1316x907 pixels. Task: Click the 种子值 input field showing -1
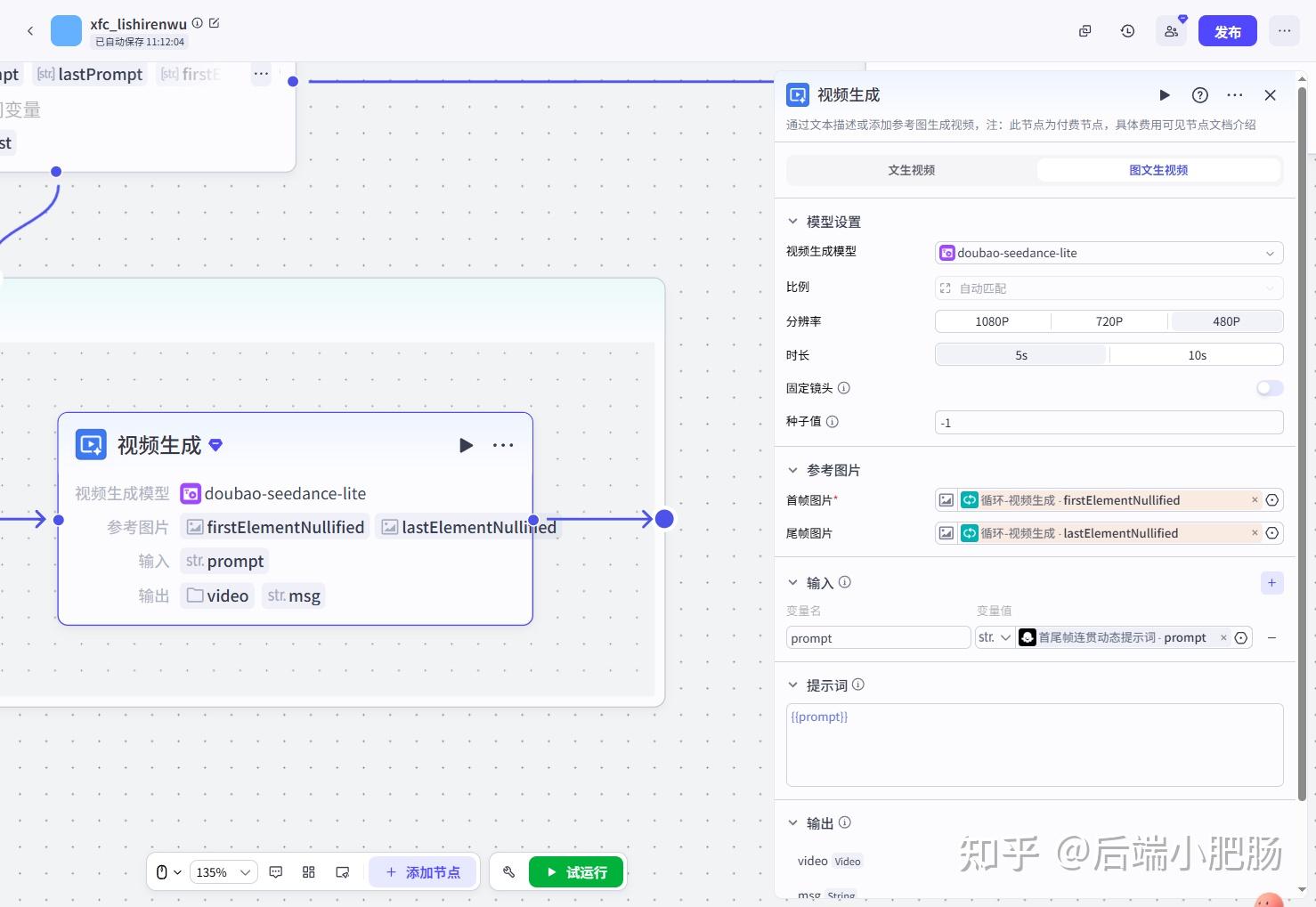click(x=1108, y=422)
